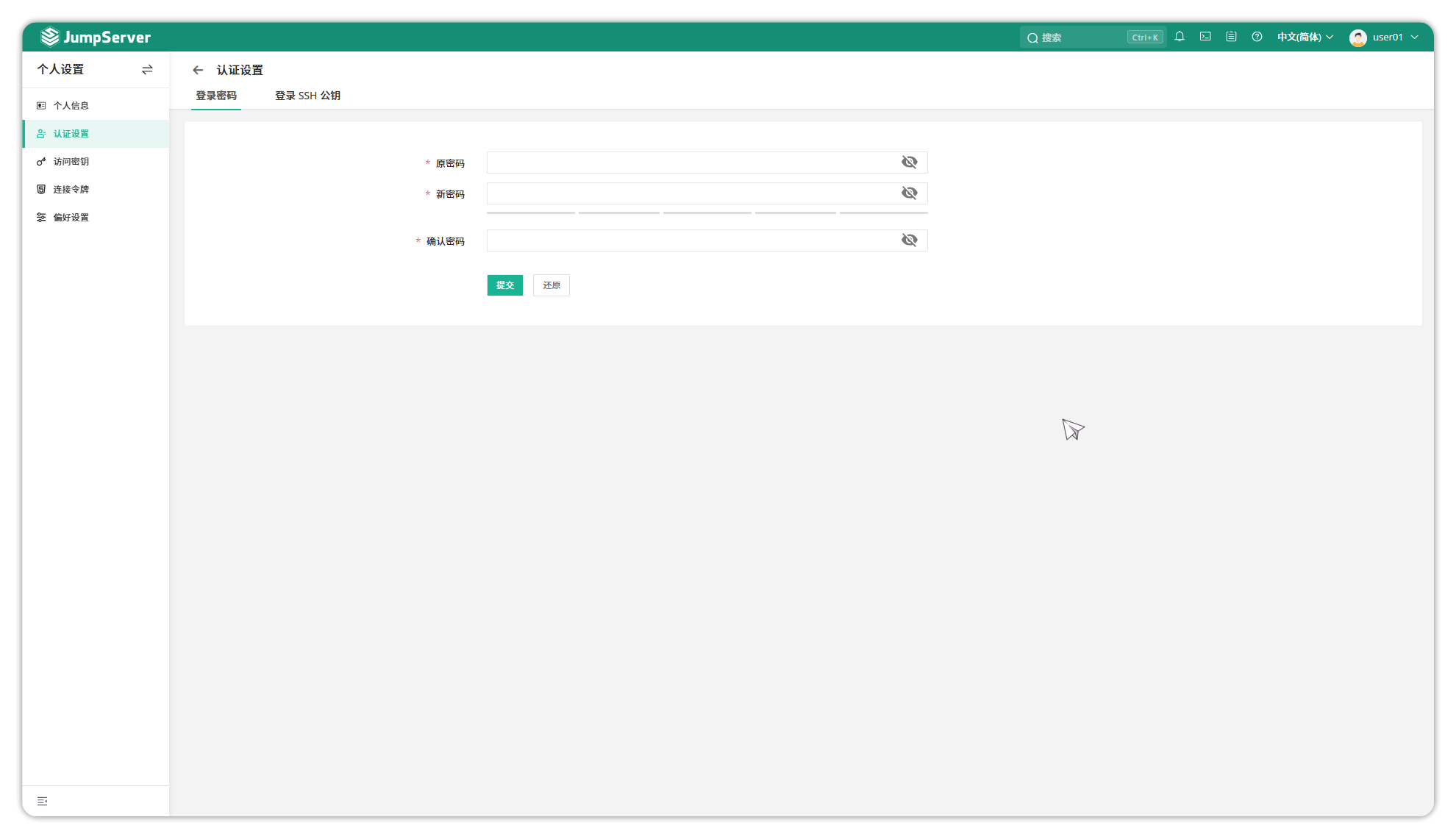Click the back arrow beside 认证设置

coord(198,70)
